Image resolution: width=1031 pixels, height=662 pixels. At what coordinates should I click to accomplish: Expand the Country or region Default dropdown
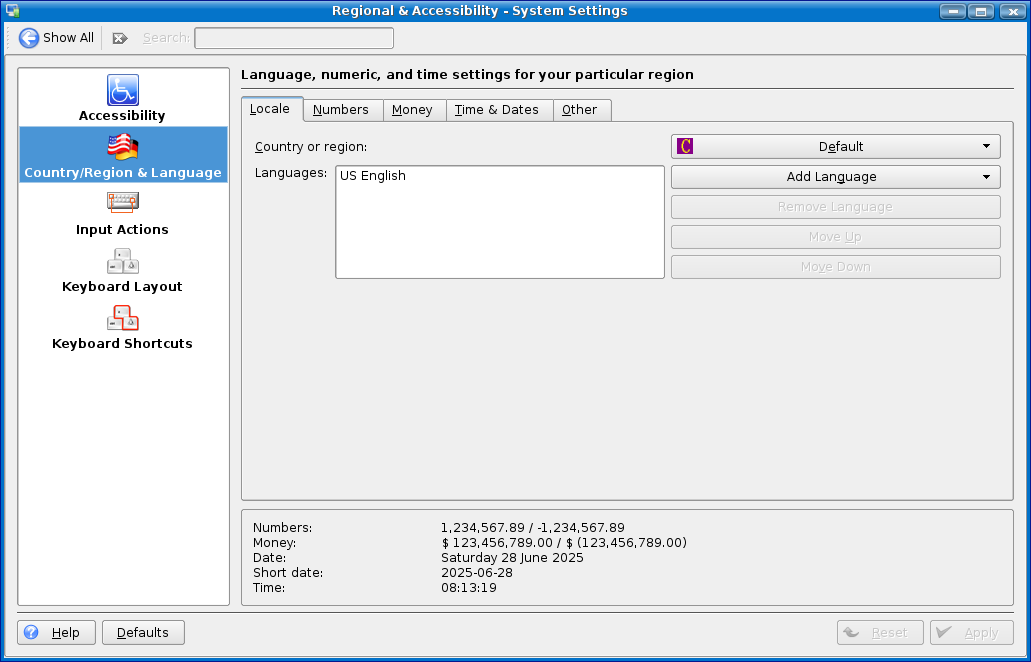pos(835,146)
